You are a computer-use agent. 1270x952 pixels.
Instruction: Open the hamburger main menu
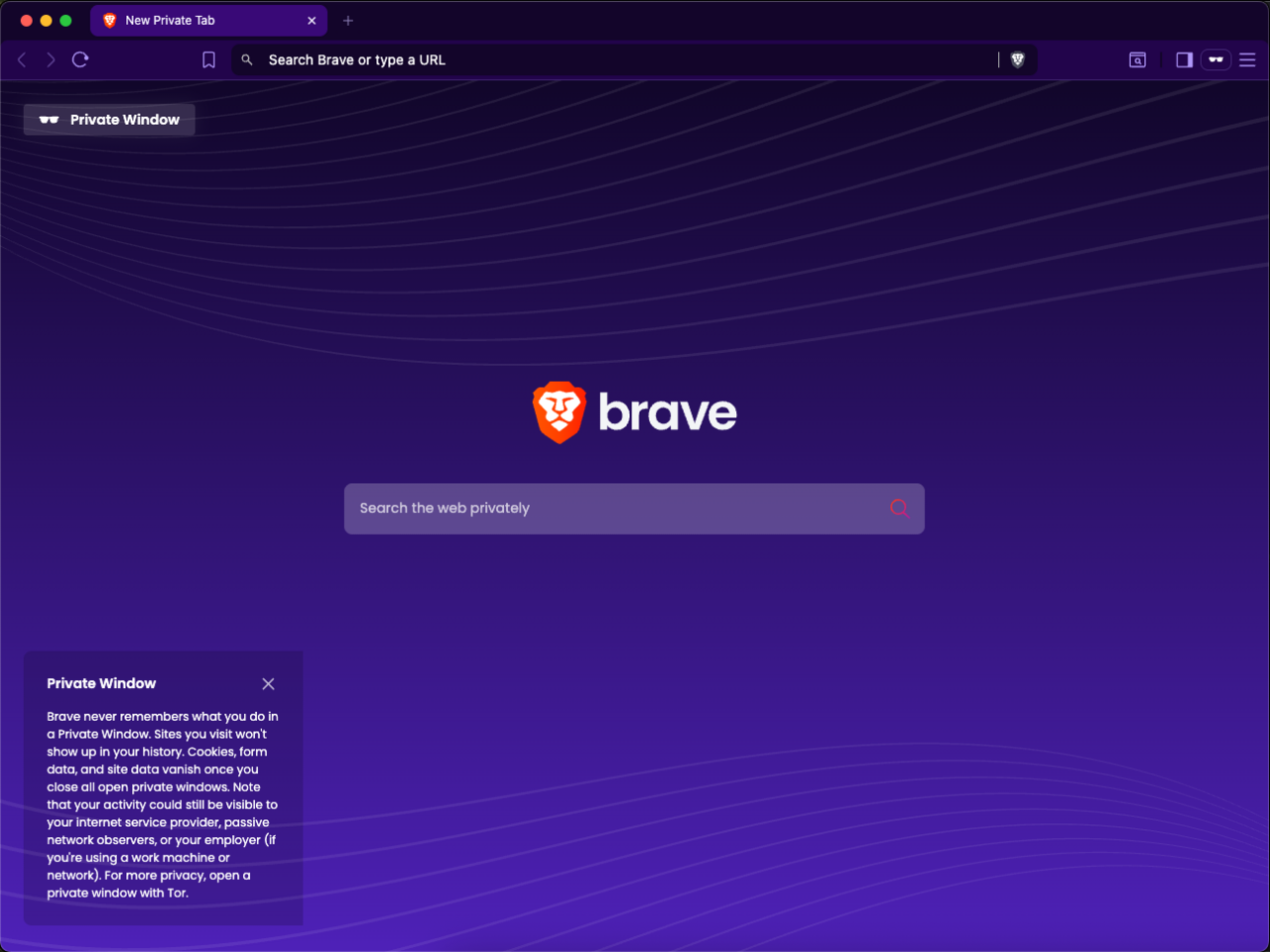[1247, 59]
